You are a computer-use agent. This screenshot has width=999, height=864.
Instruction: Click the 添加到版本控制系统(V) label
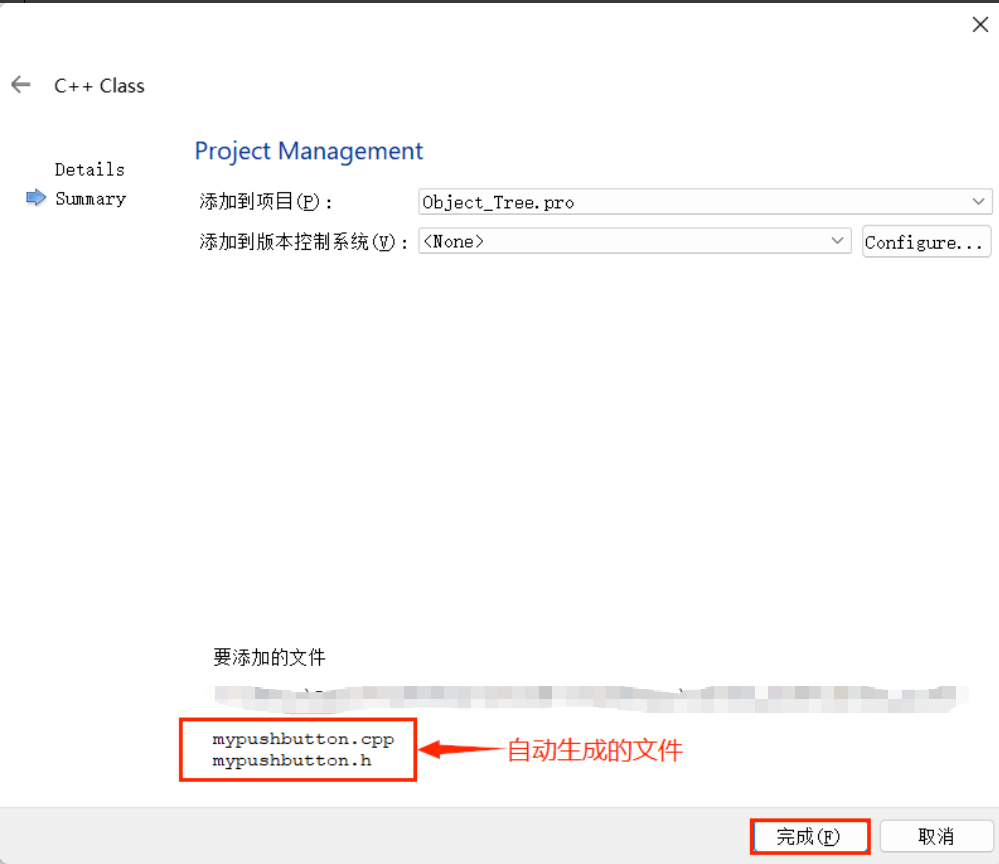point(303,242)
